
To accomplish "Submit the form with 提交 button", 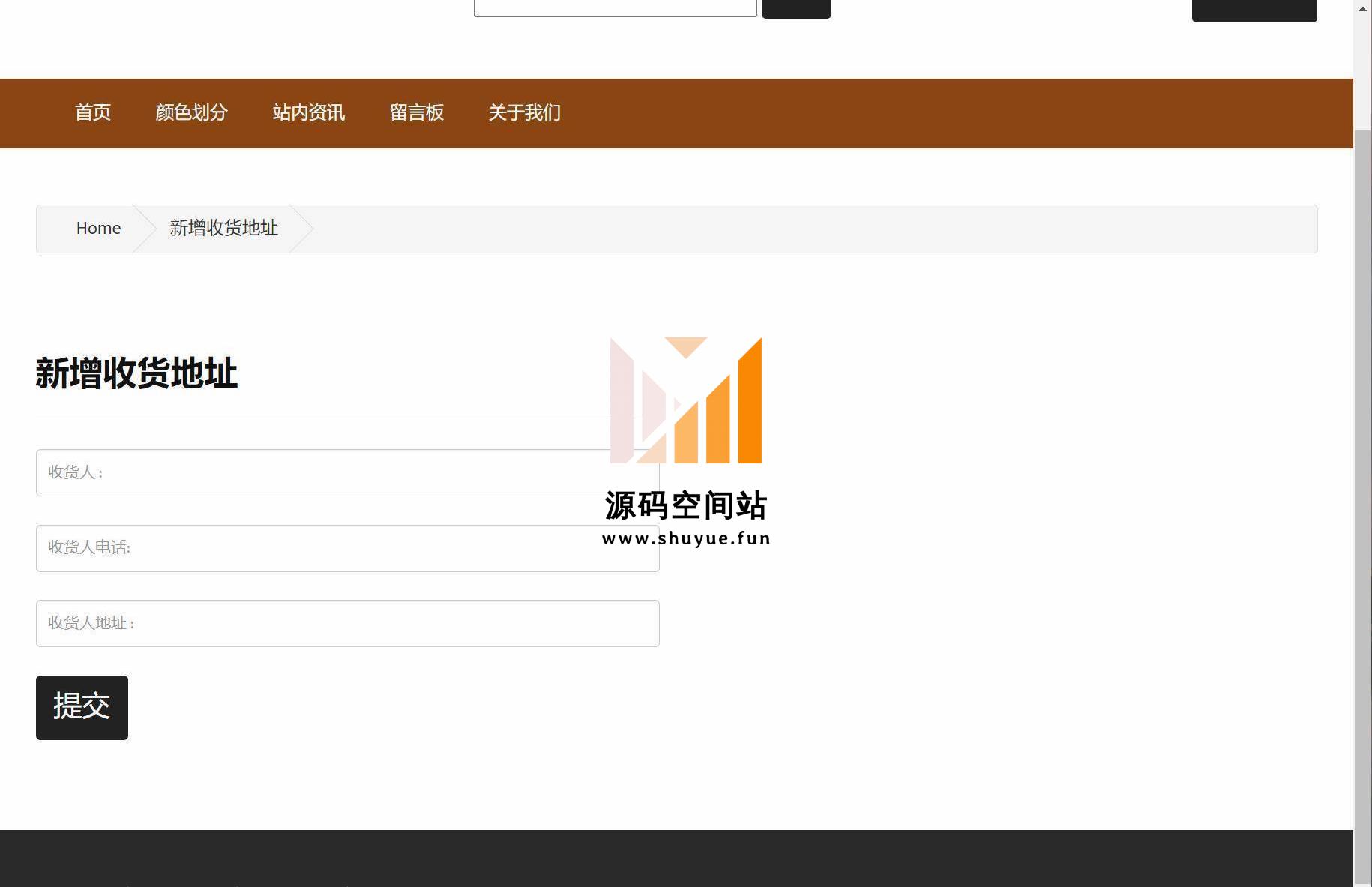I will [x=82, y=707].
